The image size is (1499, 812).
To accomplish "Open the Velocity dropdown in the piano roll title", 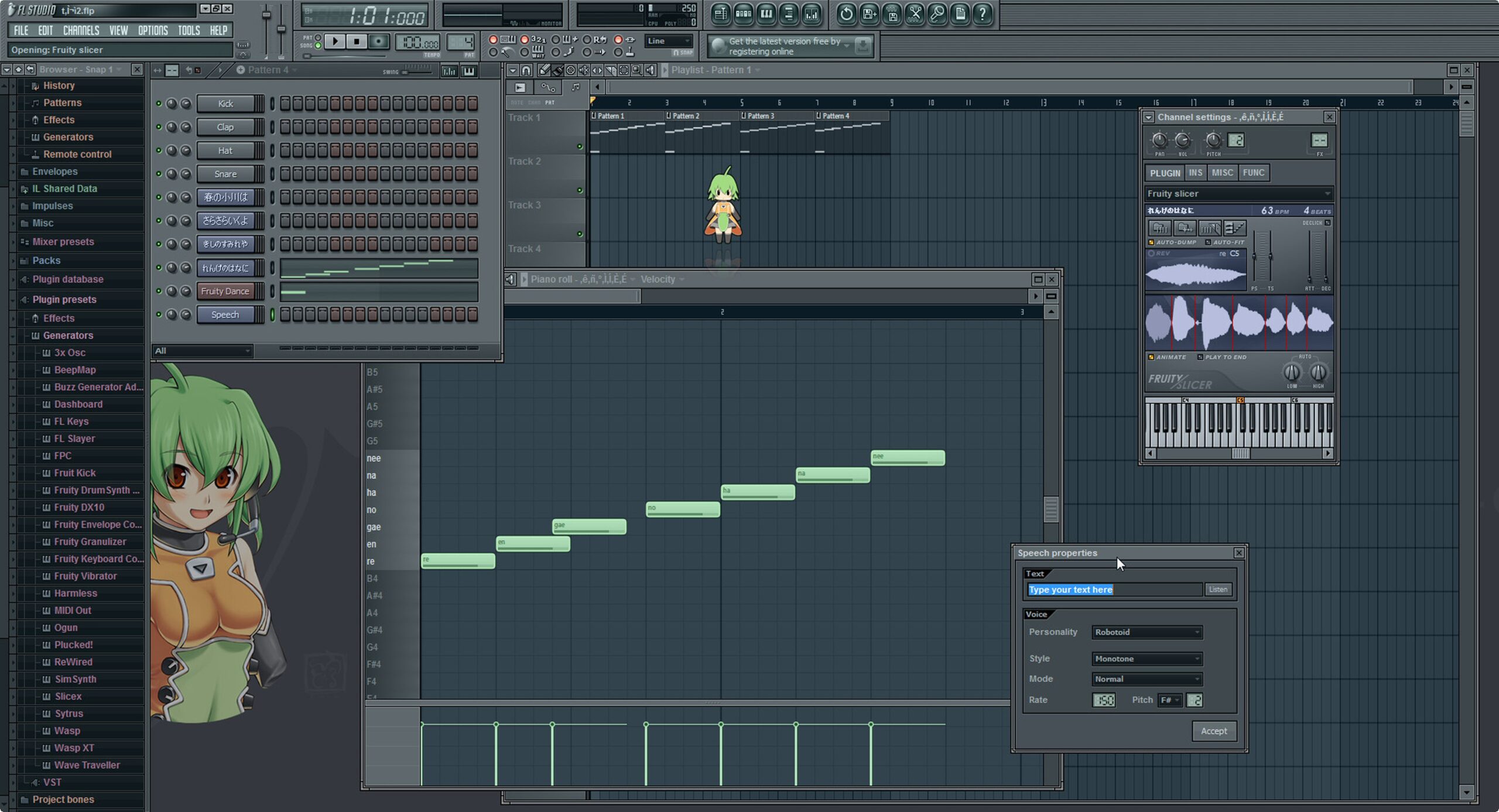I will [662, 279].
